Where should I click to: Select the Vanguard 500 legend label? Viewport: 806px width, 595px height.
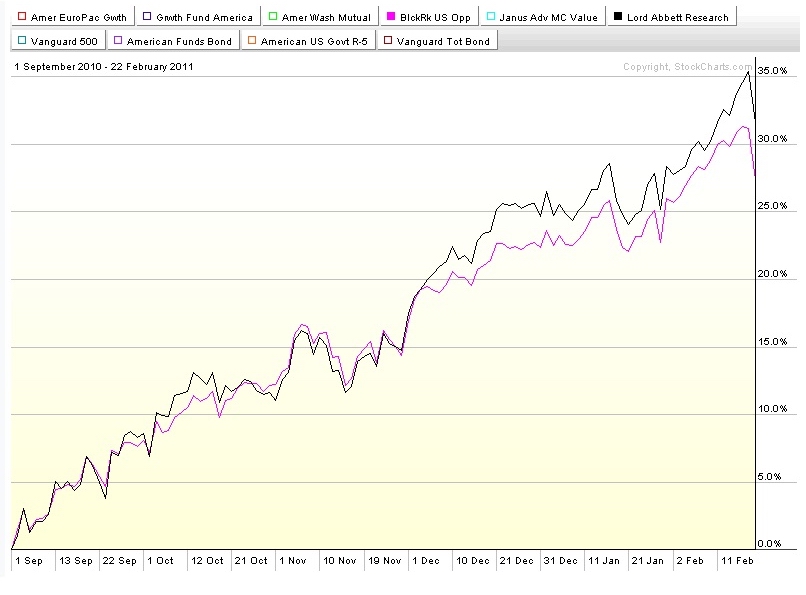point(64,42)
